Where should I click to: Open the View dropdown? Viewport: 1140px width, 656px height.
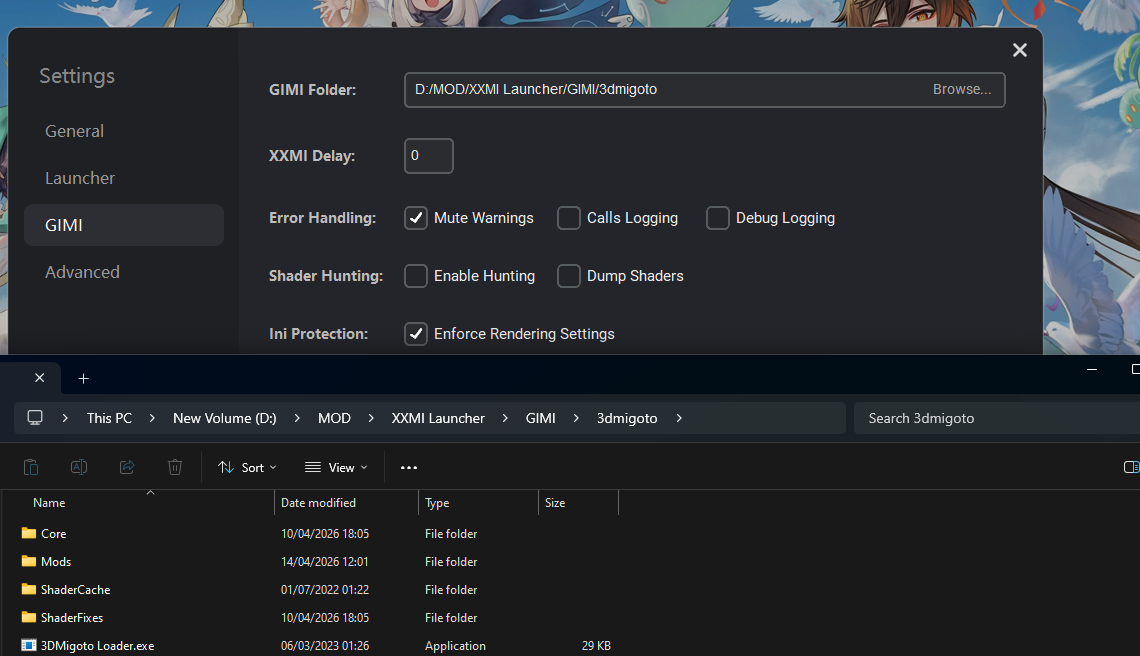(x=336, y=468)
